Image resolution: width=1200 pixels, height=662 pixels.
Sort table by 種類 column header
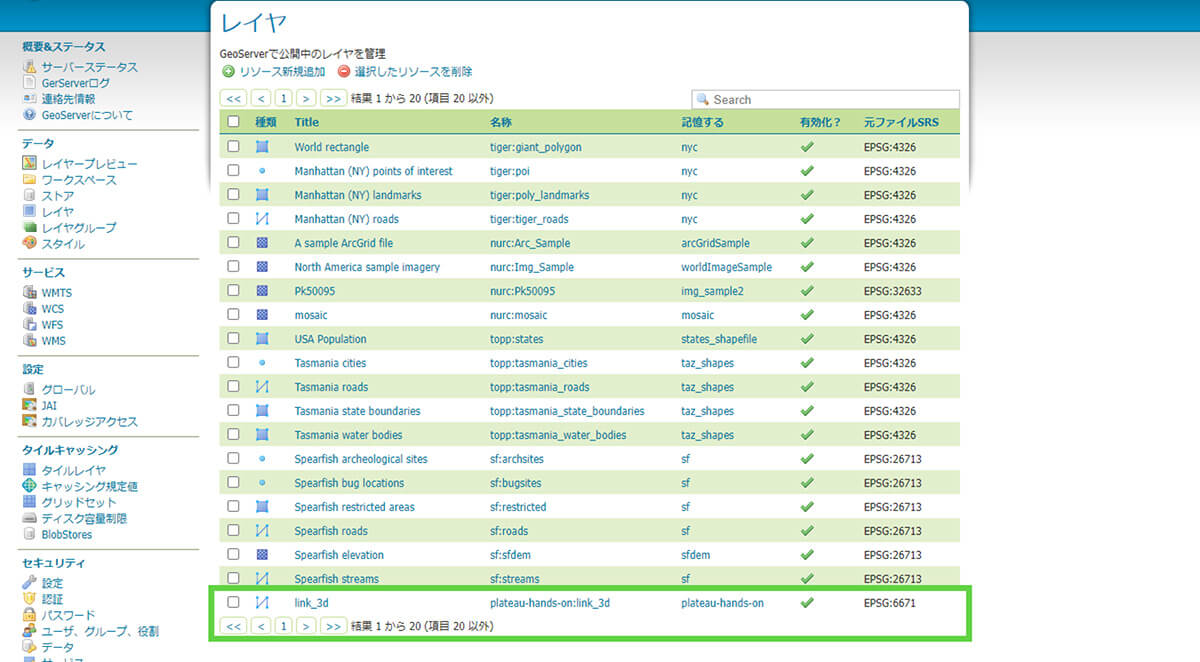coord(266,122)
